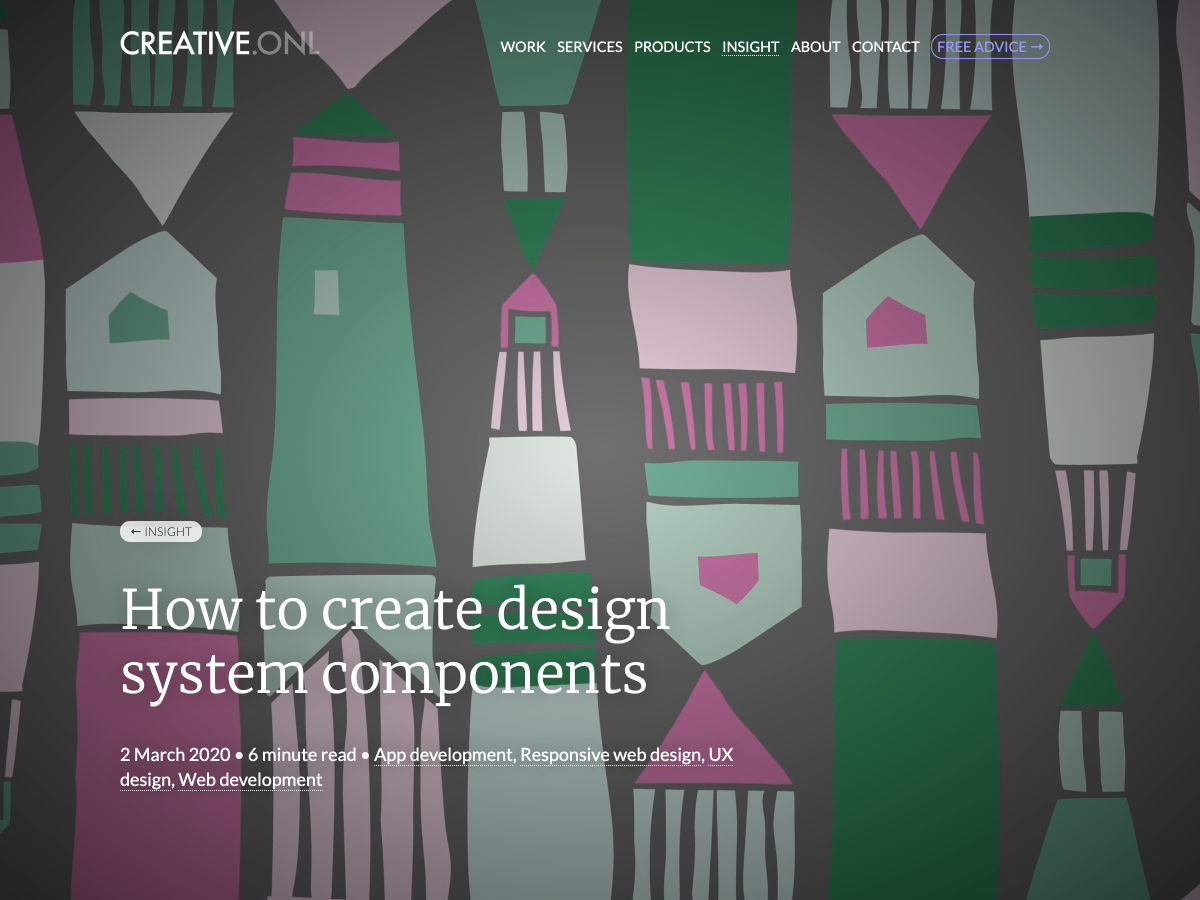Open the App development category link
This screenshot has height=900, width=1200.
point(443,755)
